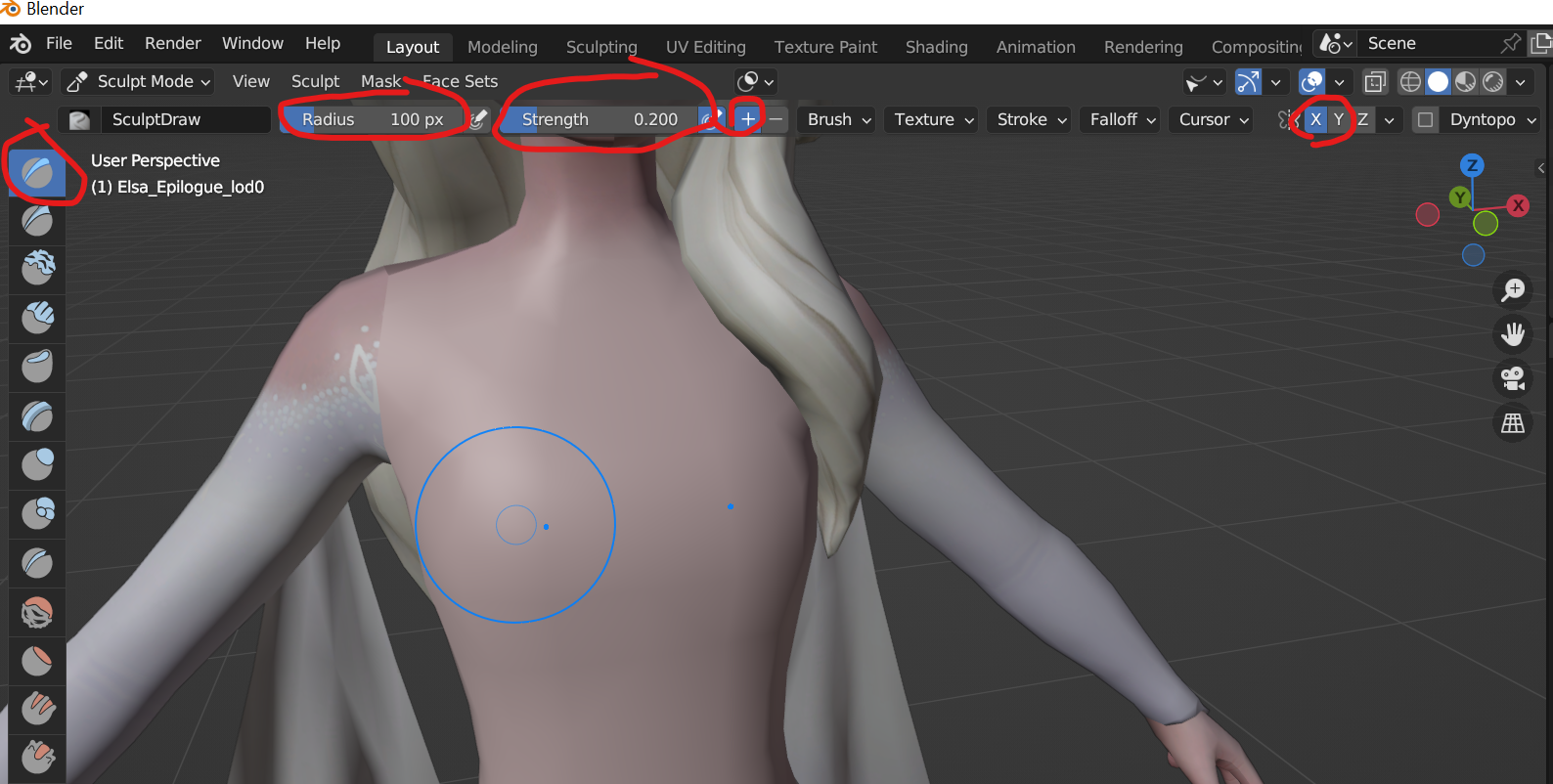Screen dimensions: 1553x784
Task: Open the editor type dropdown
Action: pos(30,81)
